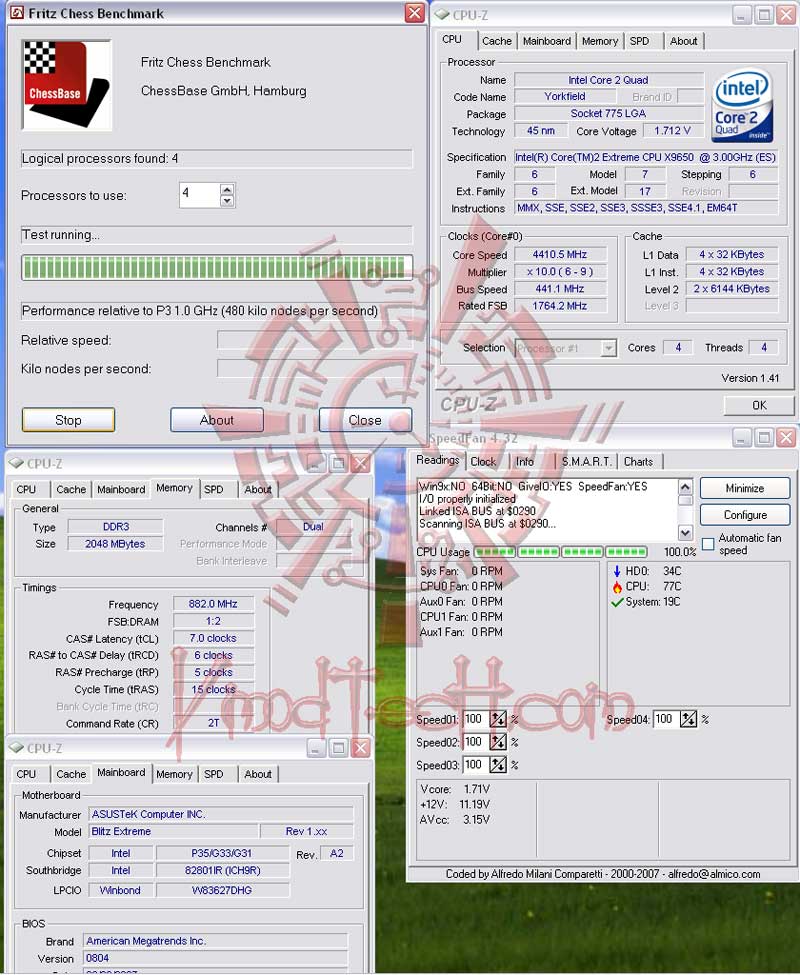This screenshot has width=800, height=975.
Task: Click the CPU temperature flame icon
Action: coord(617,586)
